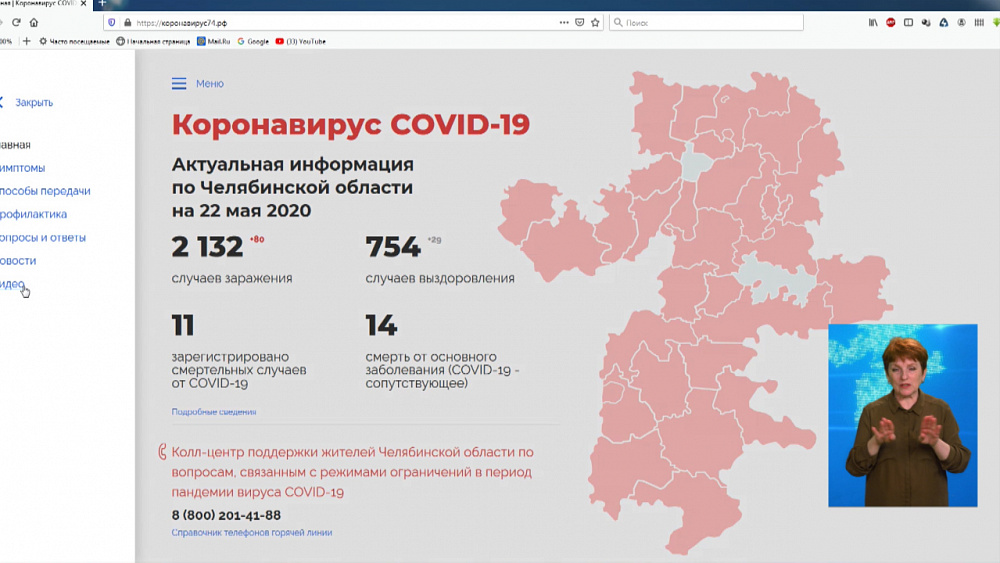The width and height of the screenshot is (1000, 563).
Task: Open Вопросы и ответы in side menu
Action: point(43,237)
